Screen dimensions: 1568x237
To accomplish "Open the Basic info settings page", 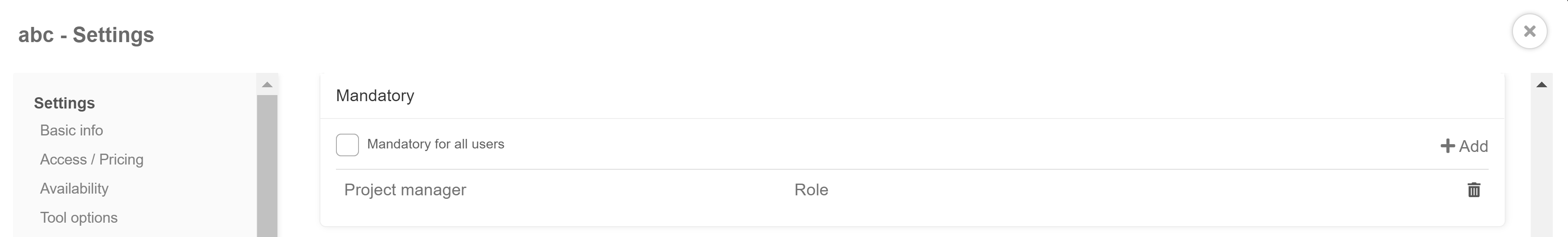I will (72, 130).
